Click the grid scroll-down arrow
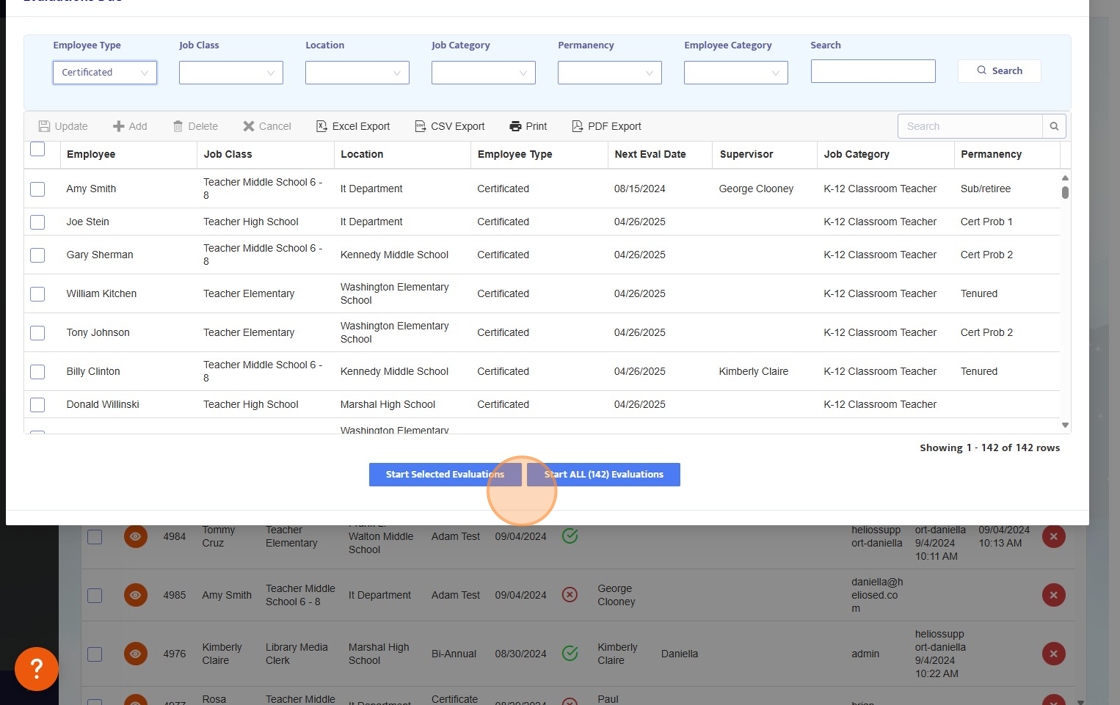Viewport: 1120px width, 705px height. tap(1065, 425)
